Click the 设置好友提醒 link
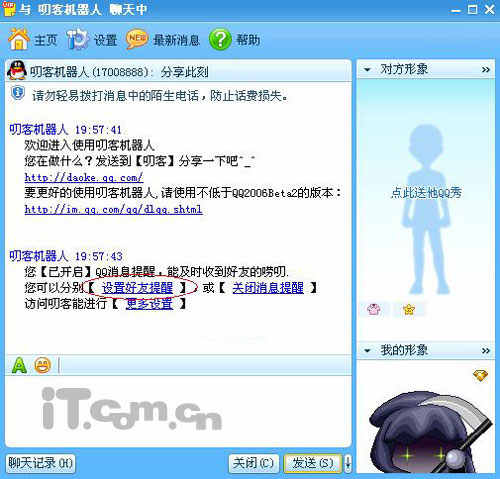500x479 pixels. tap(137, 288)
